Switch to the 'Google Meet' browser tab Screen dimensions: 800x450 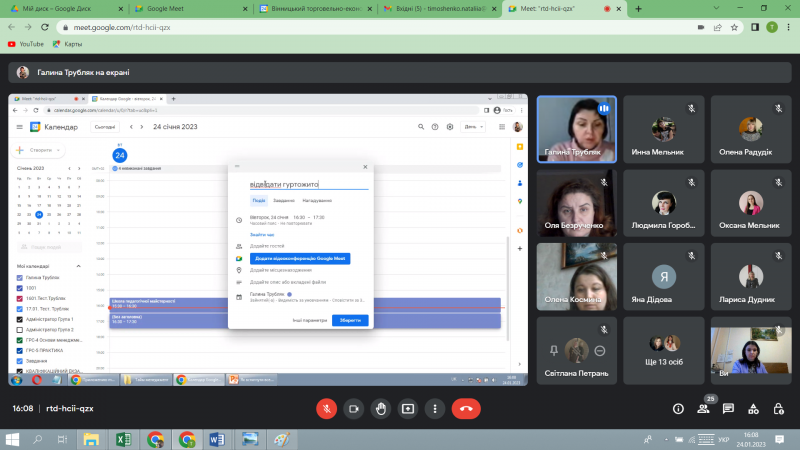[x=189, y=9]
